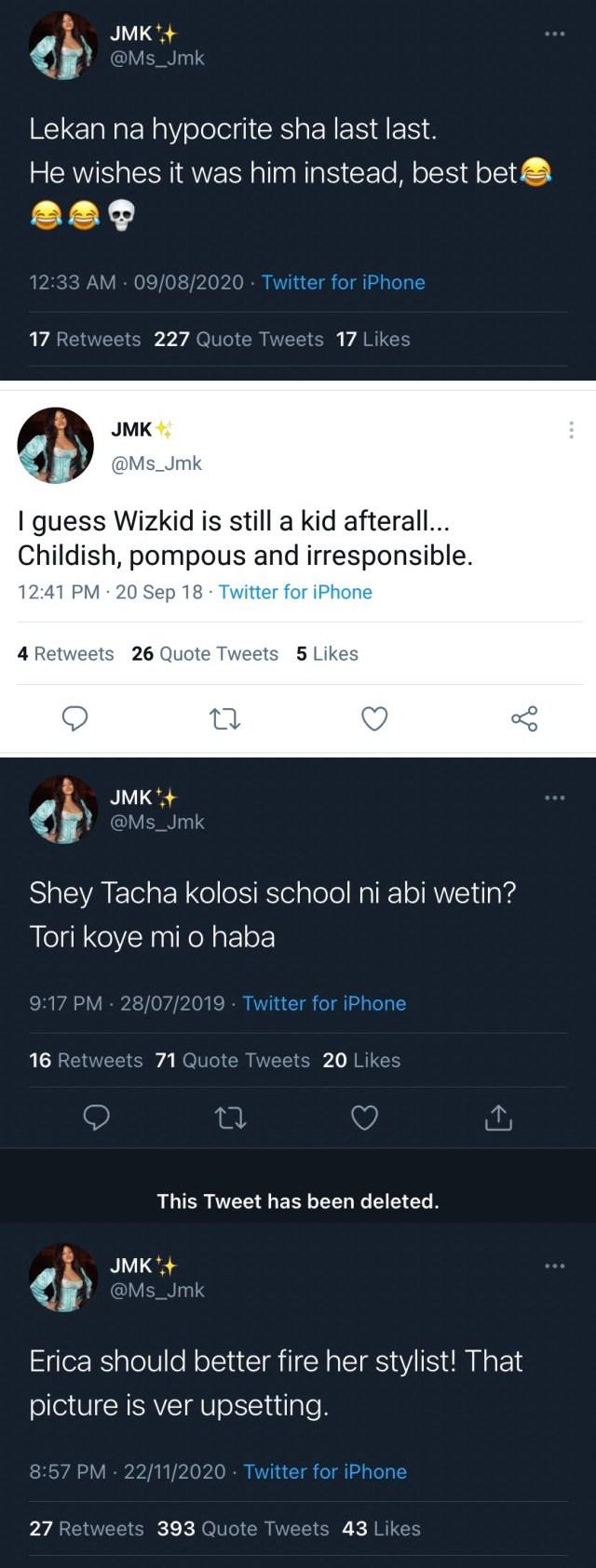Viewport: 596px width, 1568px height.
Task: Click Twitter for iPhone on Lekan tweet
Action: tap(344, 282)
